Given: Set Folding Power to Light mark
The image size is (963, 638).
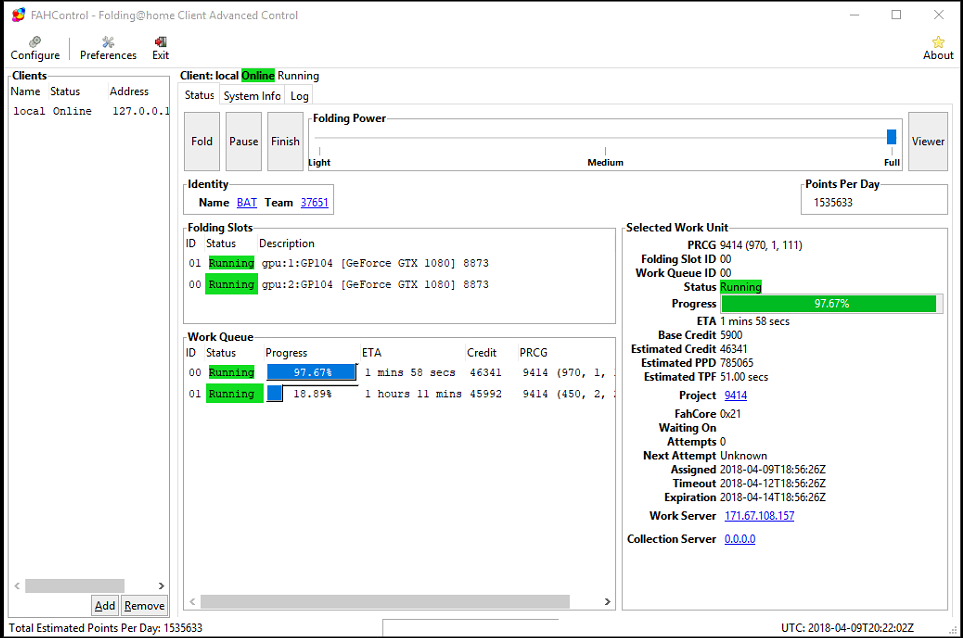Looking at the screenshot, I should (319, 162).
